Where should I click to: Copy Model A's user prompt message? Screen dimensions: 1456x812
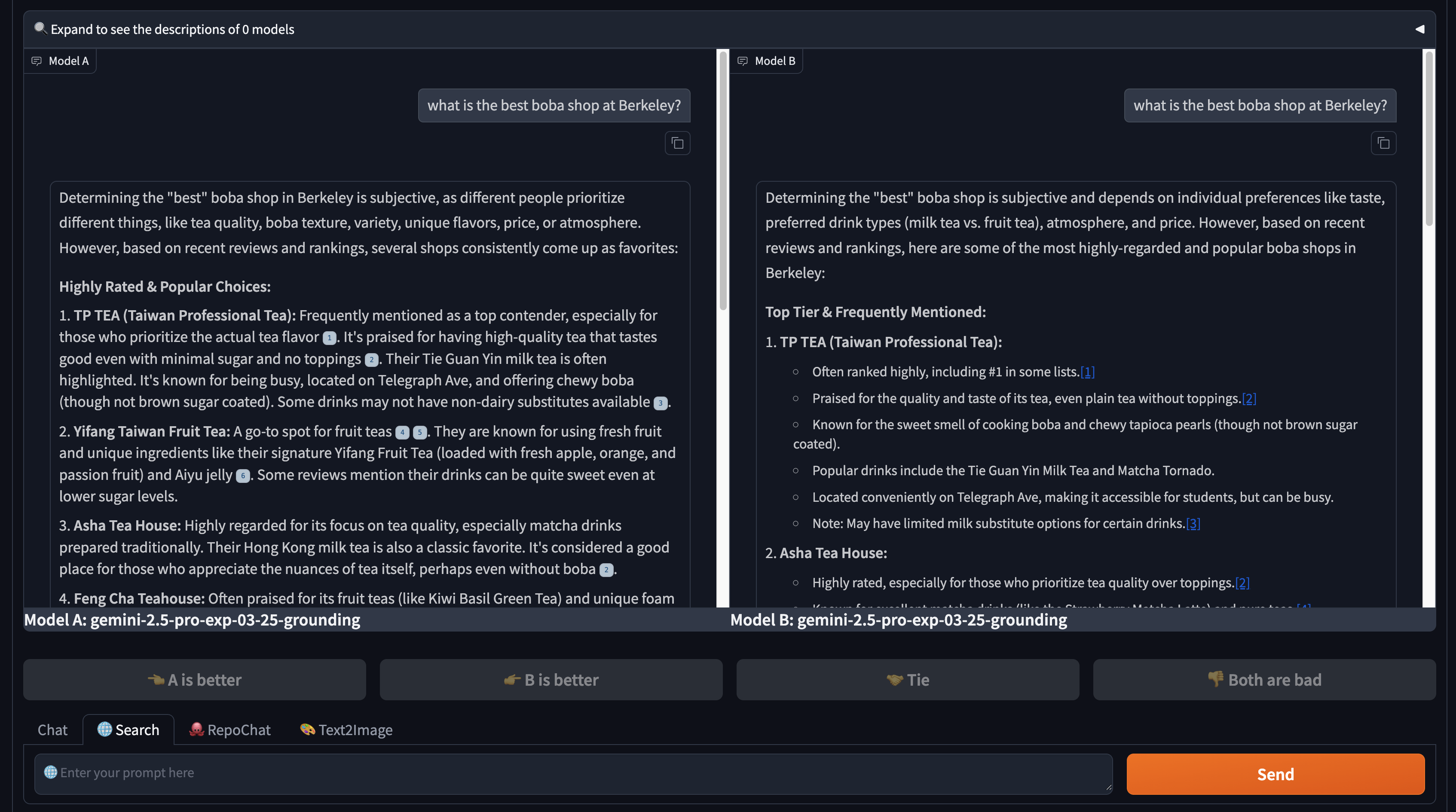(677, 143)
